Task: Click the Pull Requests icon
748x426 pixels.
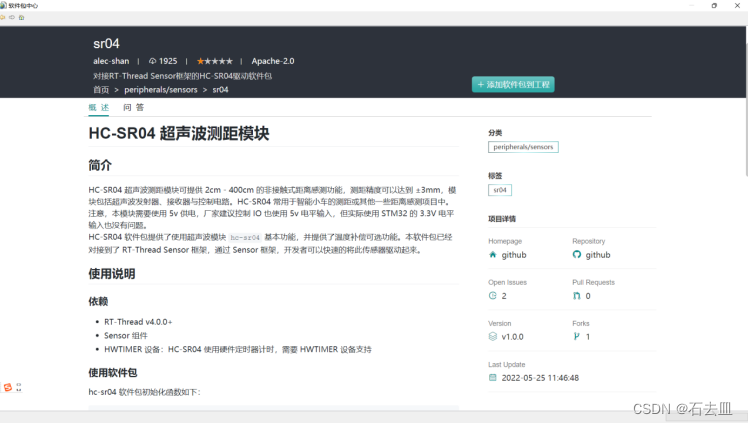Action: click(577, 296)
